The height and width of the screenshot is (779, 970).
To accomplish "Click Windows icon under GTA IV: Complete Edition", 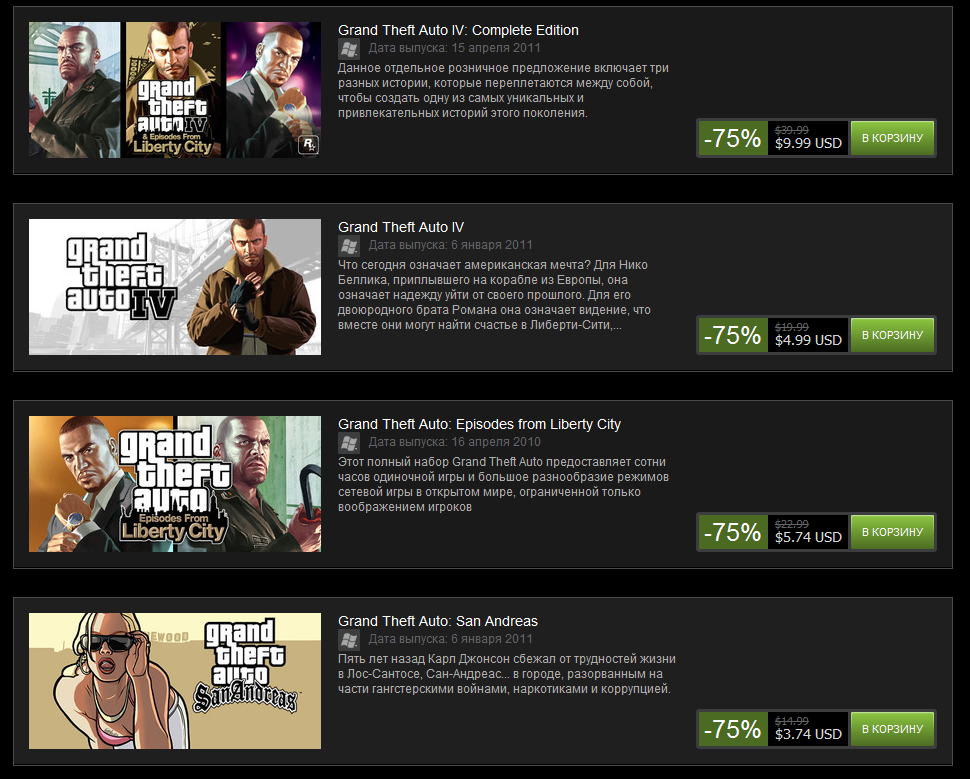I will pyautogui.click(x=349, y=49).
